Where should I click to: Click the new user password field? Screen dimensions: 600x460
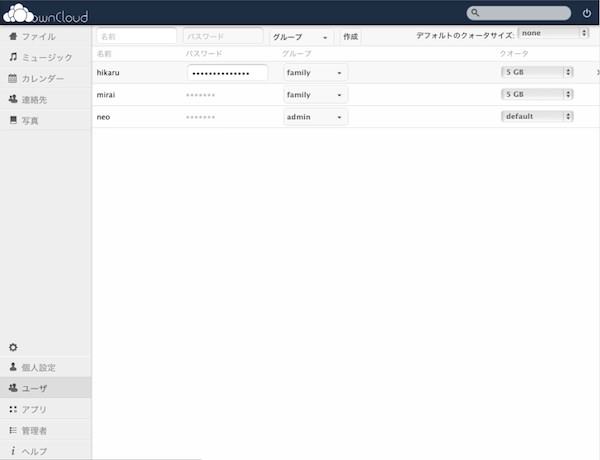pos(223,36)
